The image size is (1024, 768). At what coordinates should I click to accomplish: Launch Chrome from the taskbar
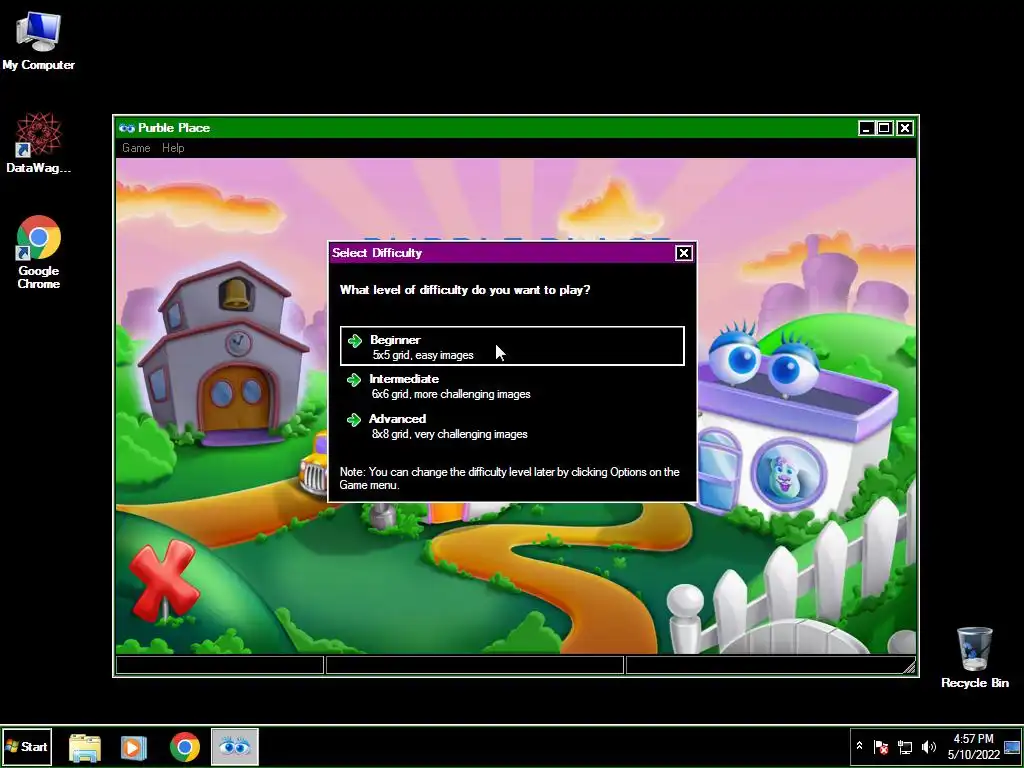tap(185, 747)
